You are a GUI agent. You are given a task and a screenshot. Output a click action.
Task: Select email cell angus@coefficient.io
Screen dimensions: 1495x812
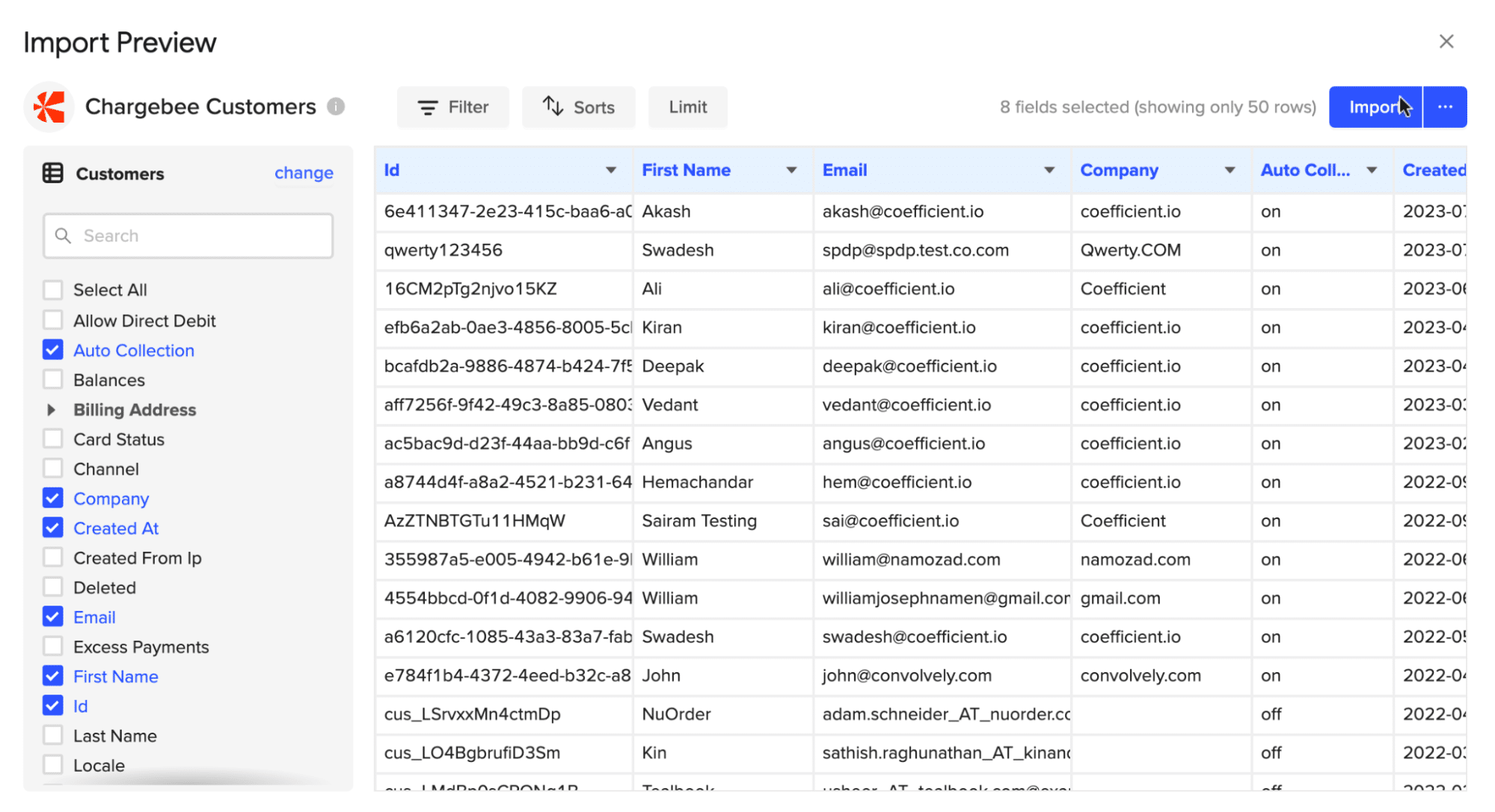[942, 444]
